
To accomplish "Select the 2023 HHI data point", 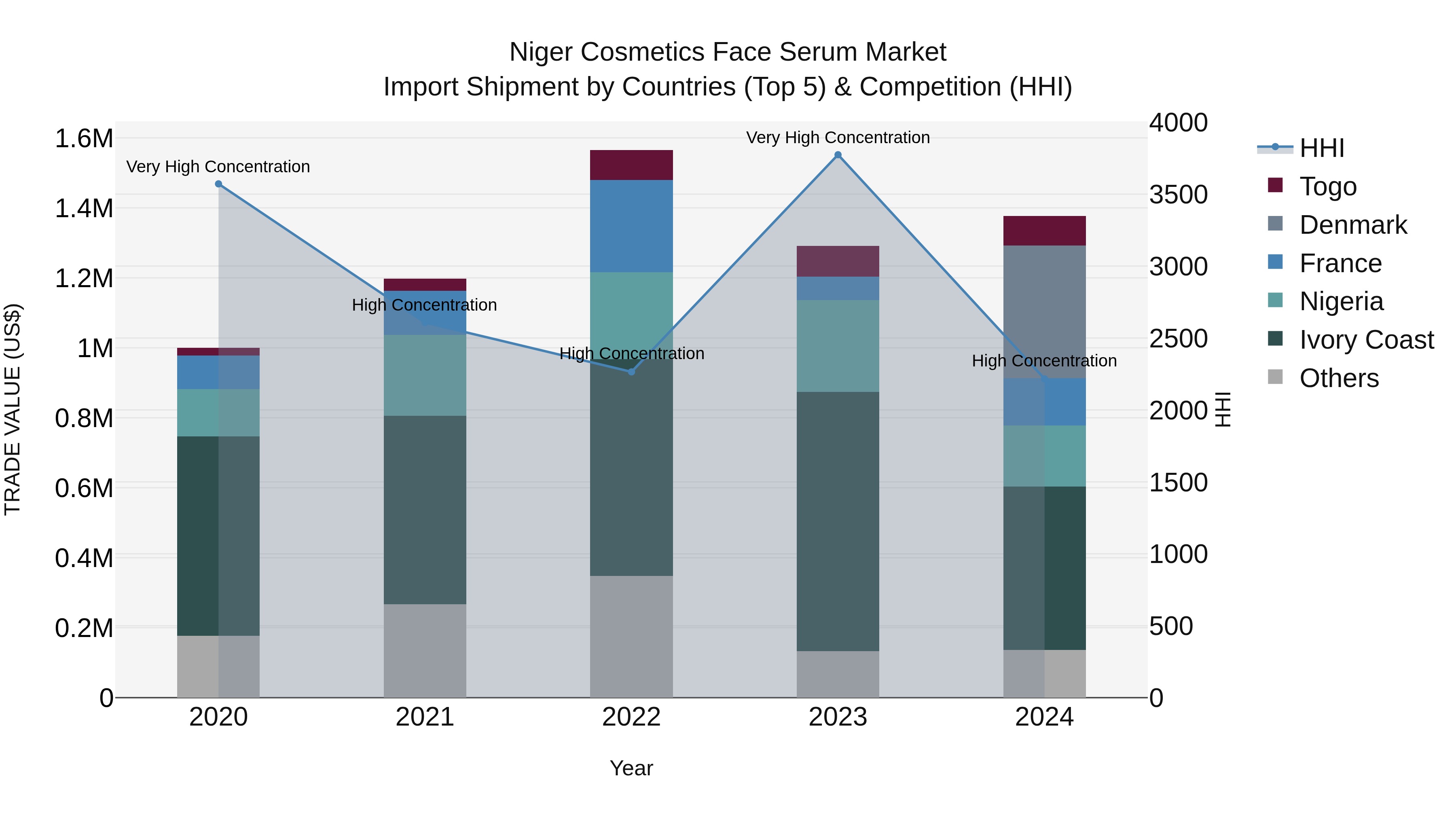I will (x=838, y=155).
